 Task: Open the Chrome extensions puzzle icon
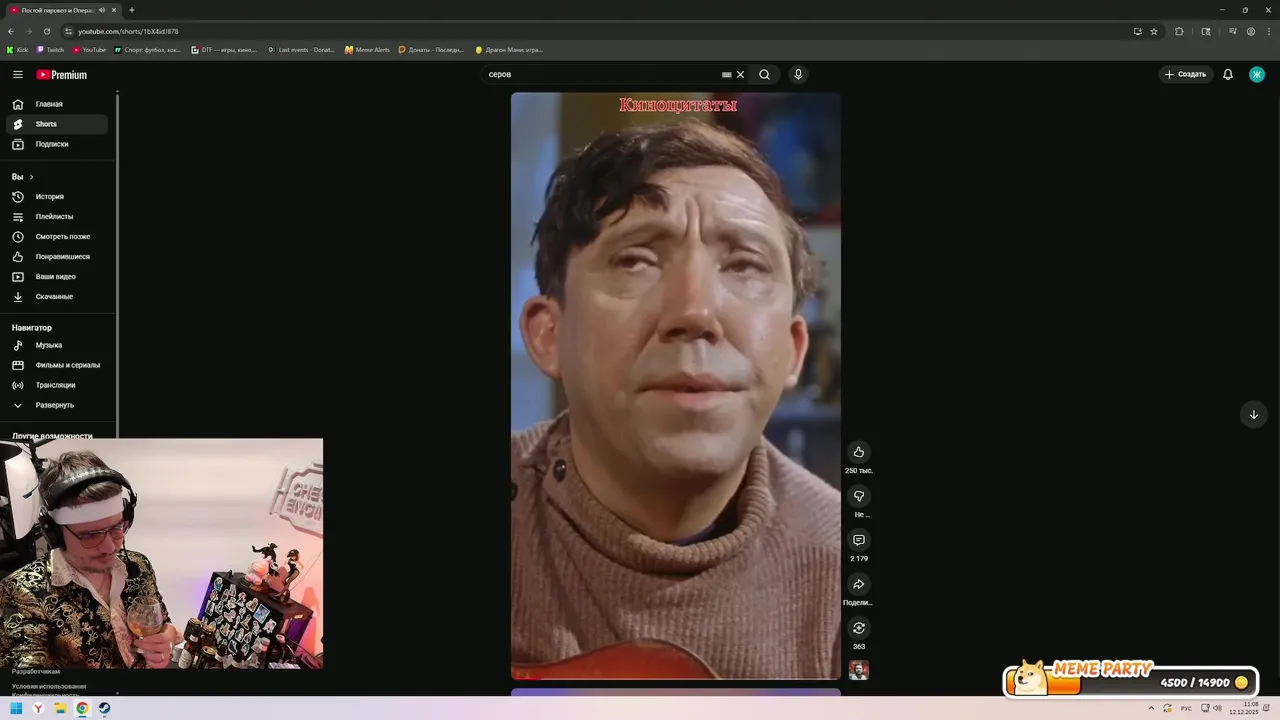(x=1179, y=31)
